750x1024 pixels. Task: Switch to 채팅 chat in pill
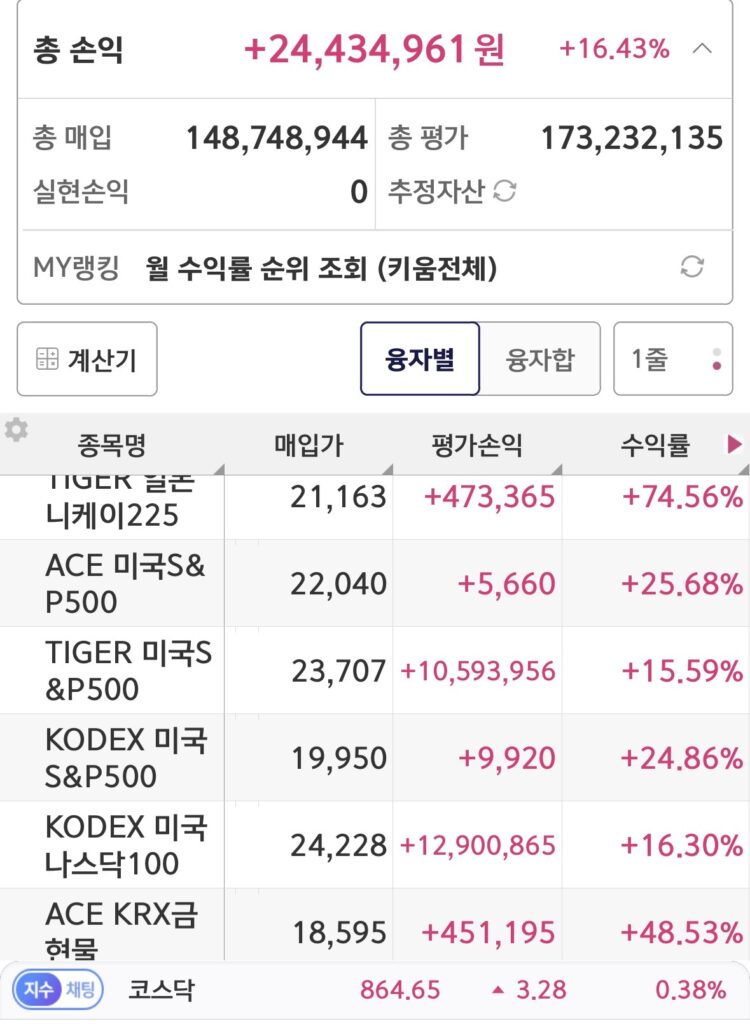[81, 989]
